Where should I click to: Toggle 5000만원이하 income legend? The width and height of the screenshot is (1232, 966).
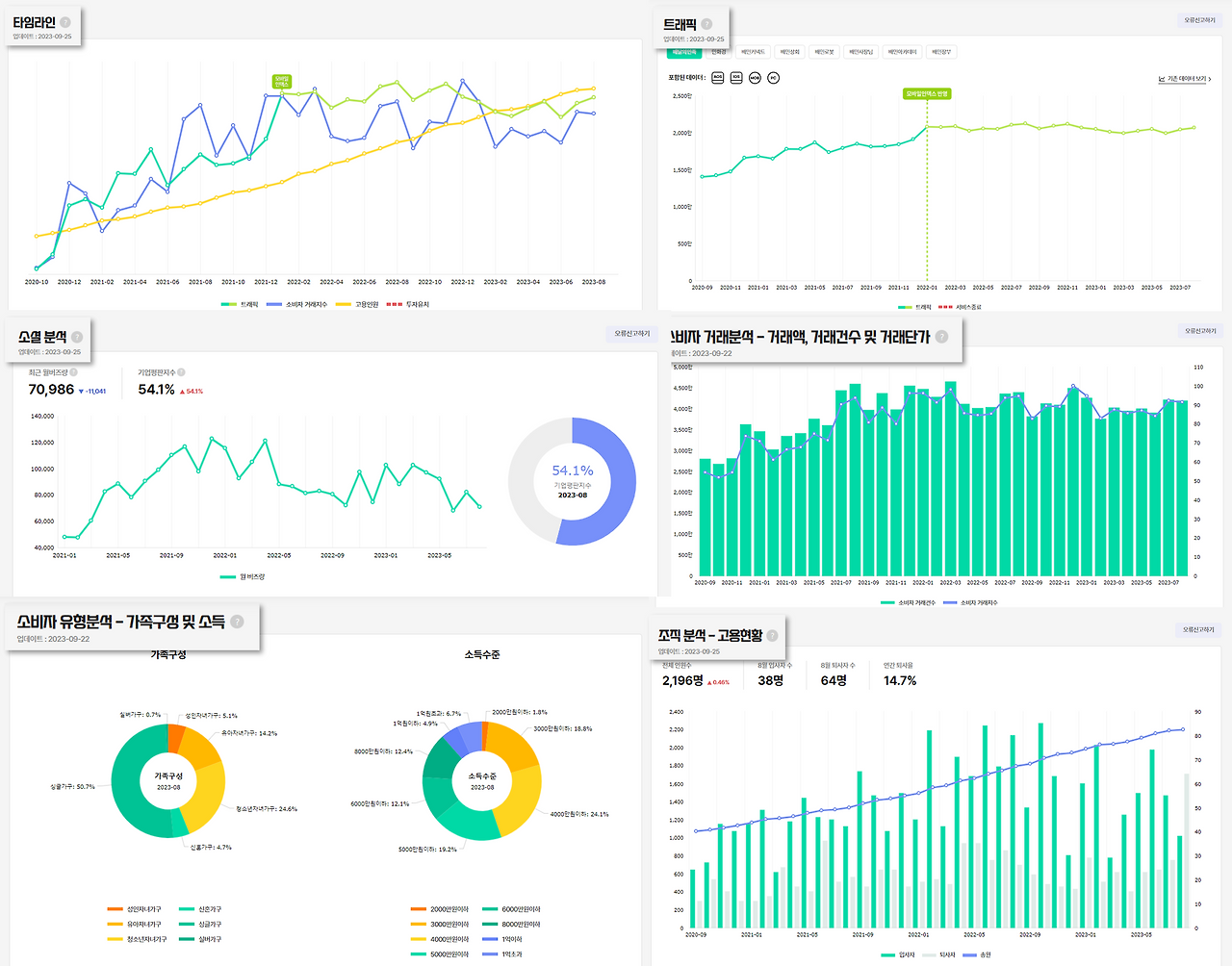tap(440, 954)
